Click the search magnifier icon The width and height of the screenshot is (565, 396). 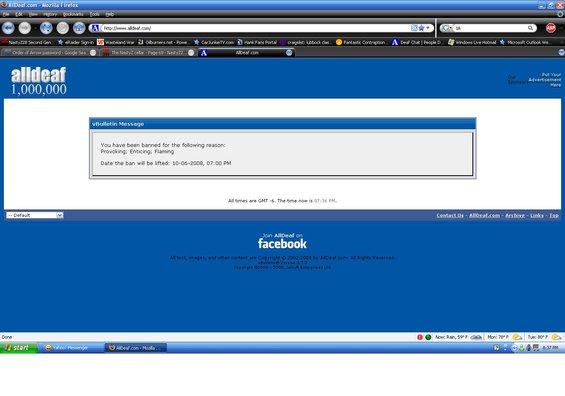click(530, 28)
